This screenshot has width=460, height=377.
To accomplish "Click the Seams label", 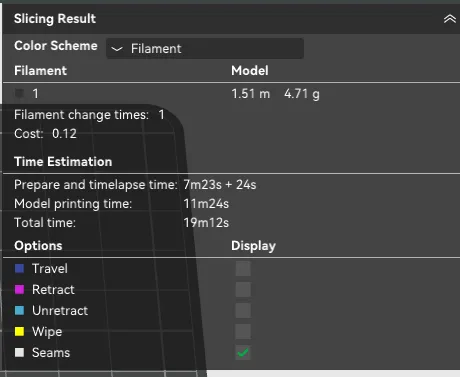I will (x=51, y=352).
